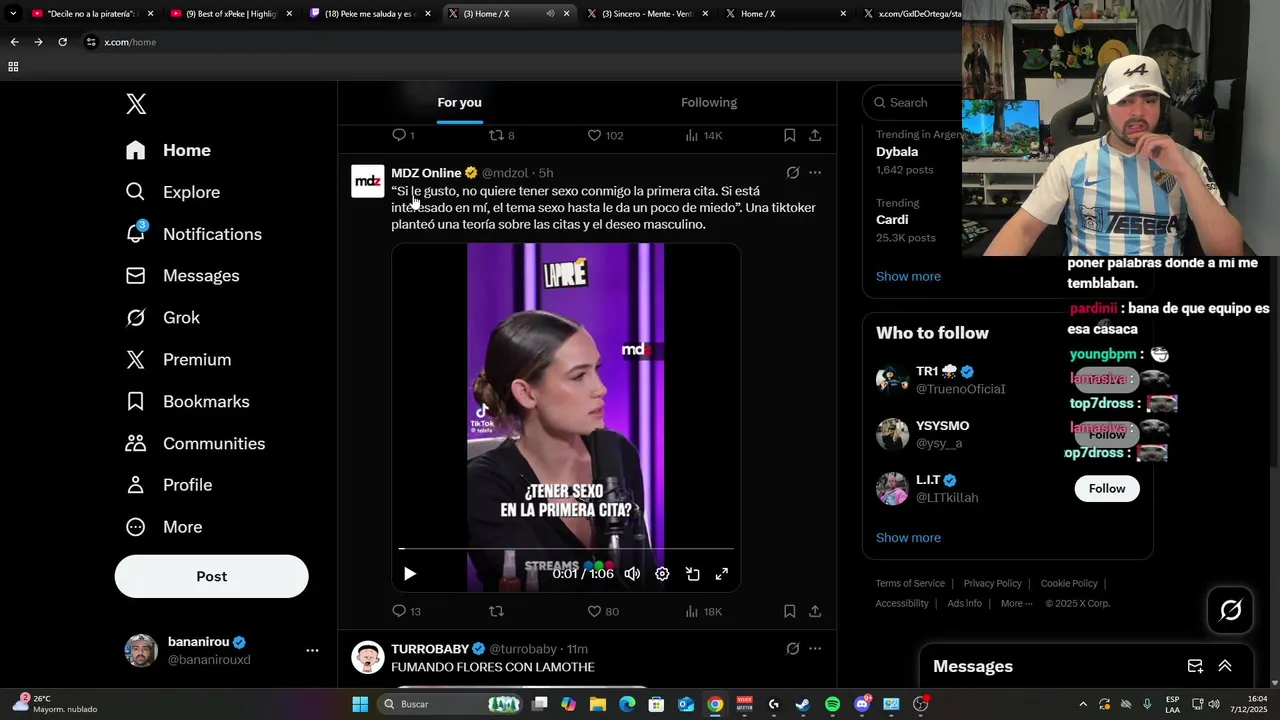
Task: Click Grok icon on TURROBABY post
Action: (792, 649)
